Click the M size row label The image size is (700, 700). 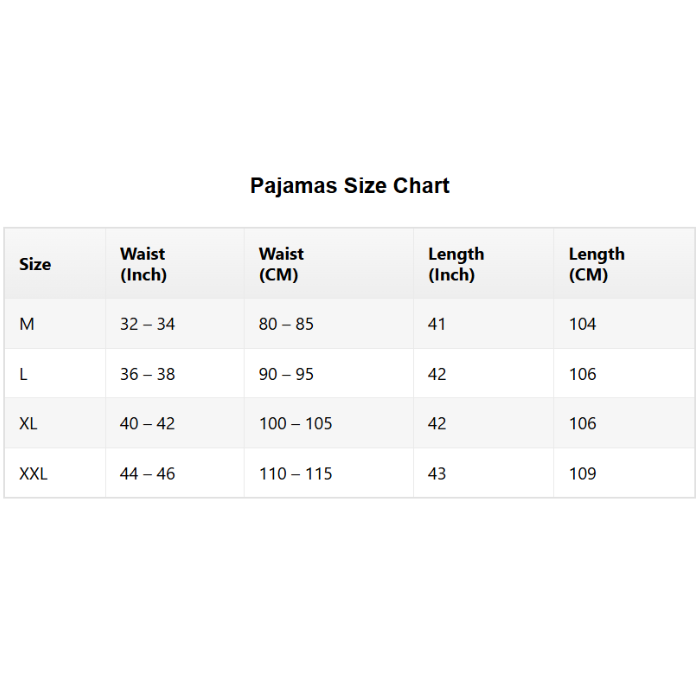tap(27, 324)
